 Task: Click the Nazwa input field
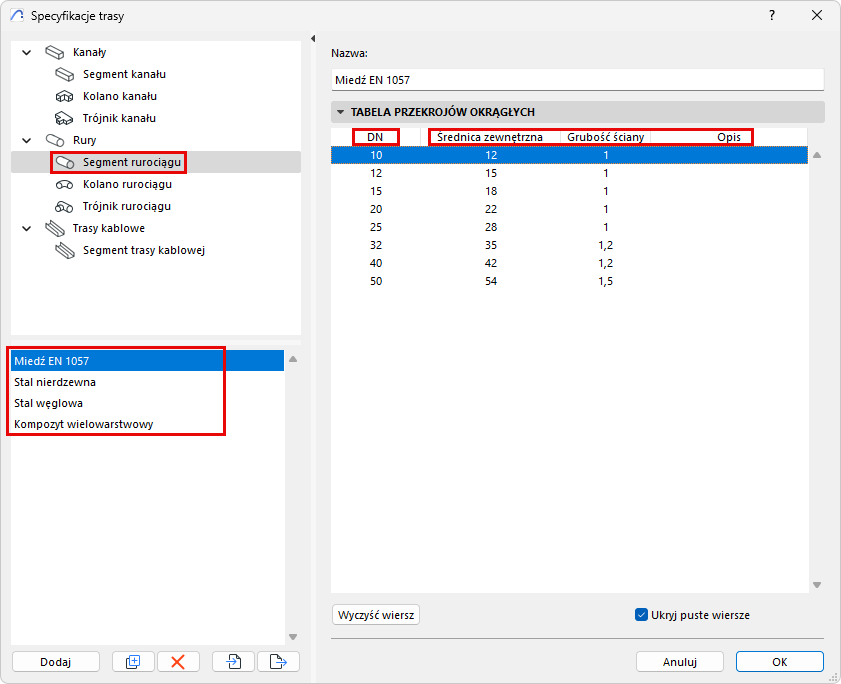click(577, 80)
